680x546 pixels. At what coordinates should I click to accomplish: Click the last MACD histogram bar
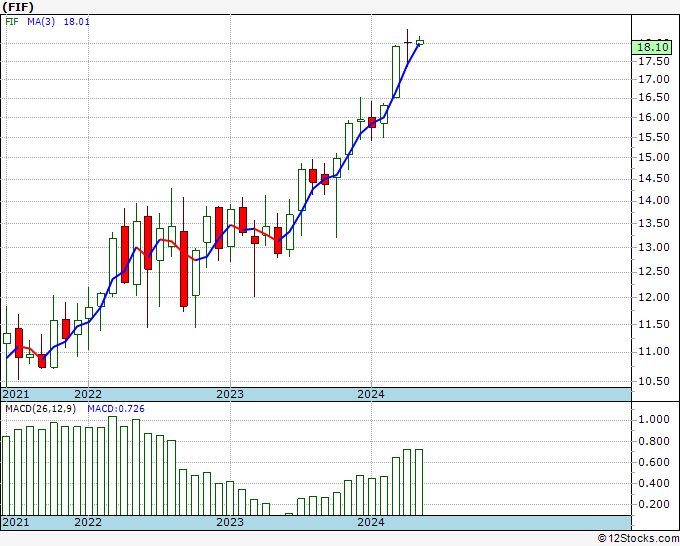419,482
